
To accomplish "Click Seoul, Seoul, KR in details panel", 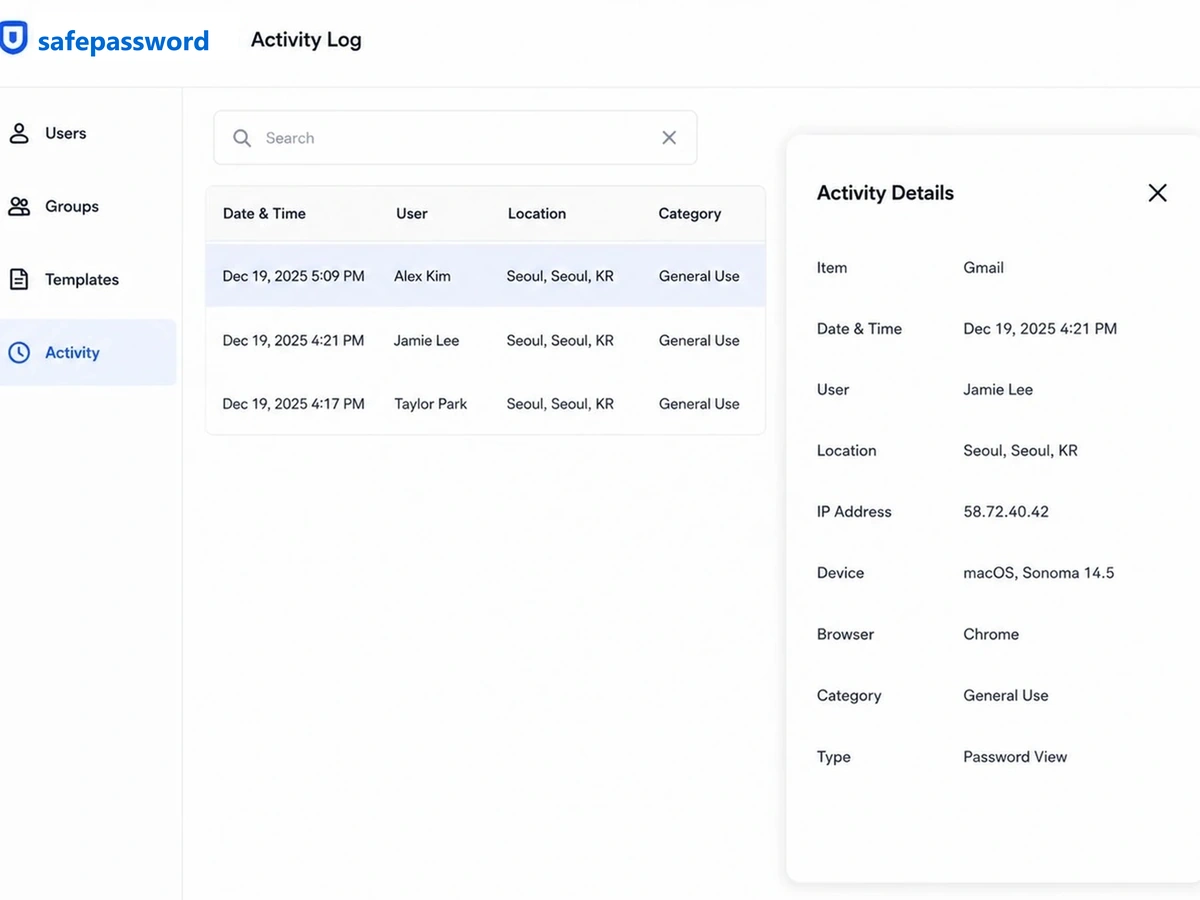I will (x=1020, y=451).
